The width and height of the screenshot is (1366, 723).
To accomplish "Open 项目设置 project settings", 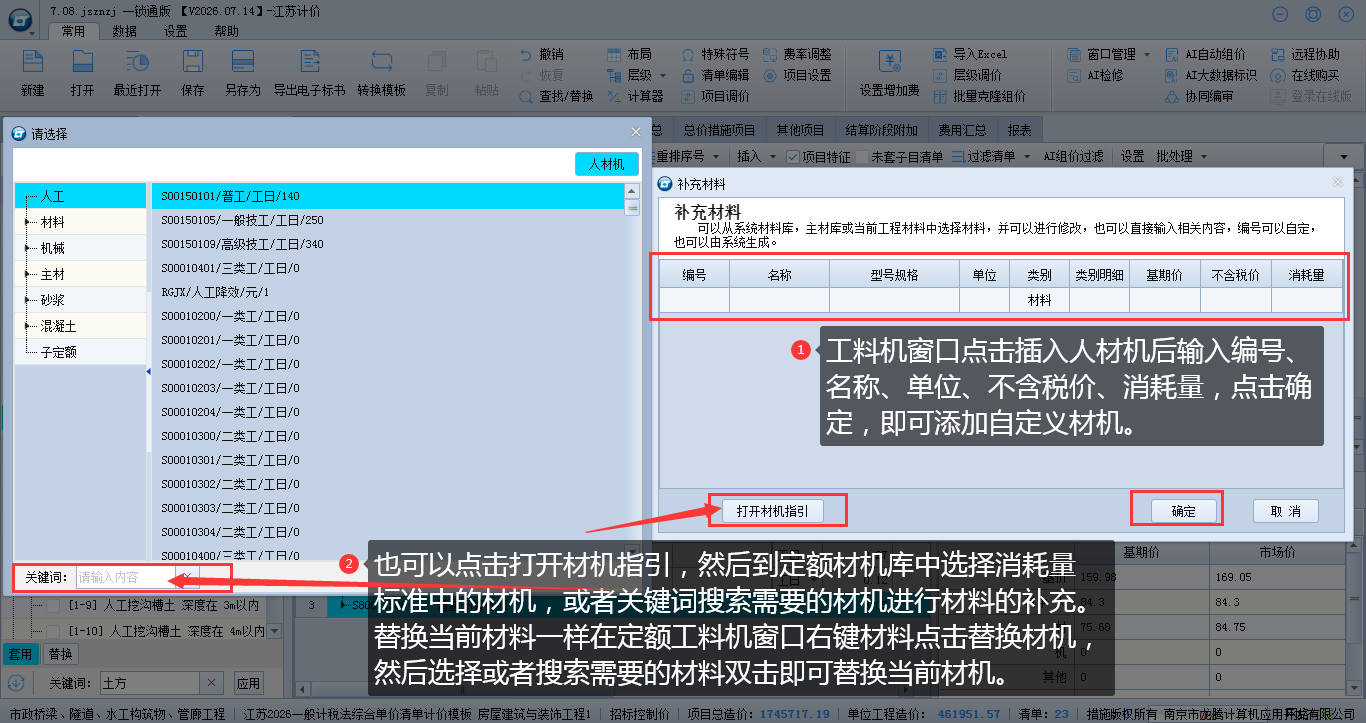I will point(797,75).
